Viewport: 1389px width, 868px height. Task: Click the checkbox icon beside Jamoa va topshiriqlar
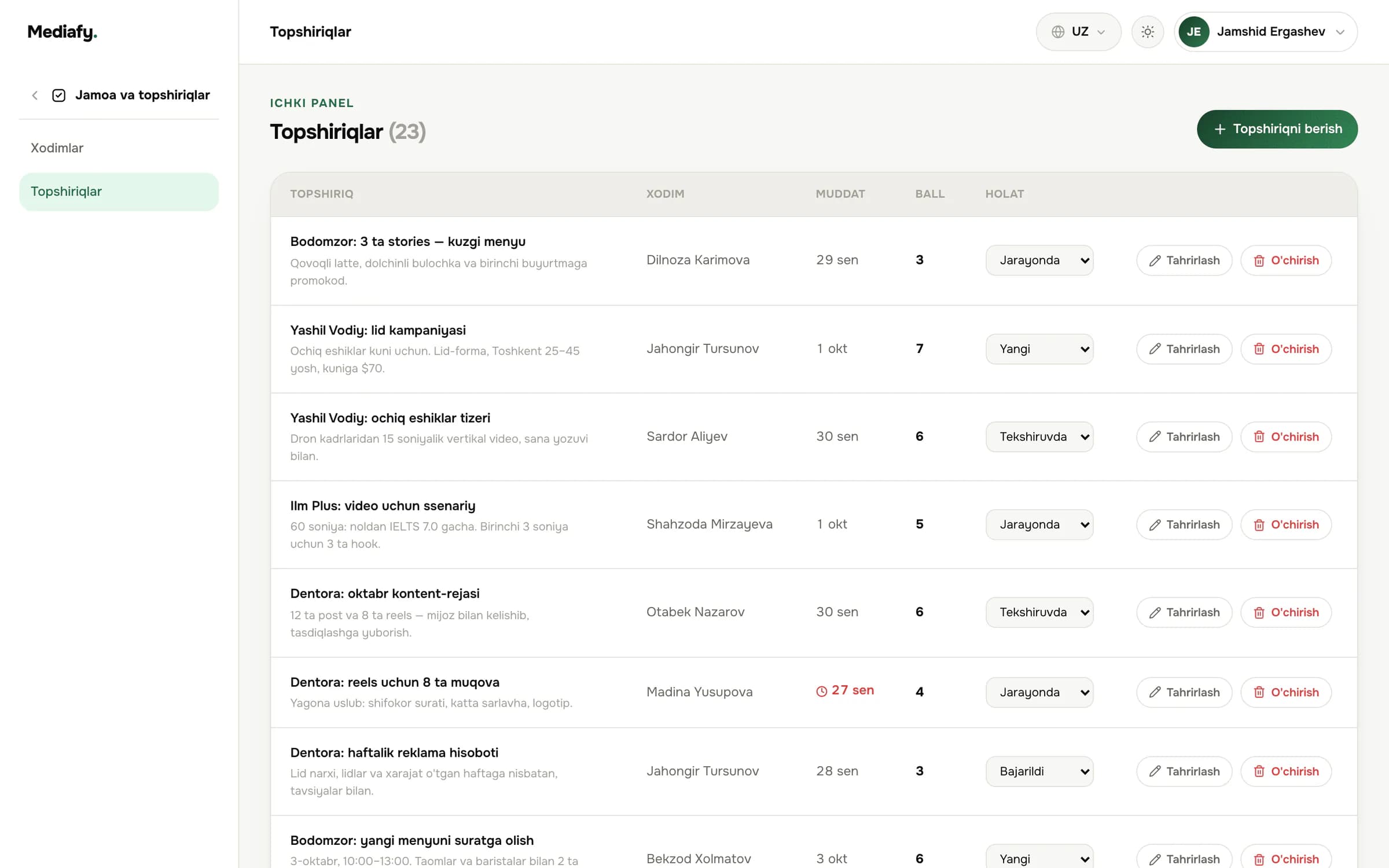click(58, 95)
